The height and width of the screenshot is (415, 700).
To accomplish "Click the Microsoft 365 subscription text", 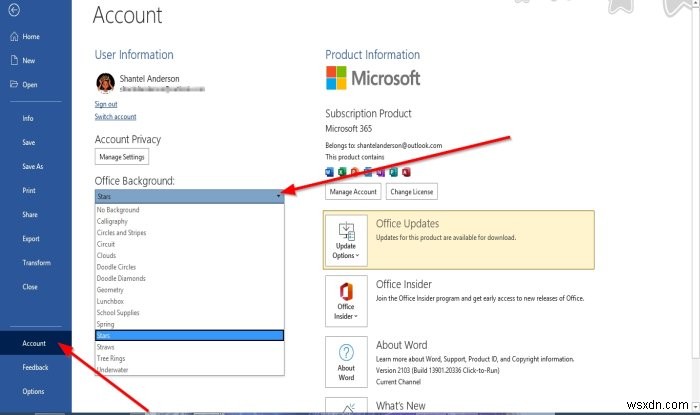I will (349, 129).
